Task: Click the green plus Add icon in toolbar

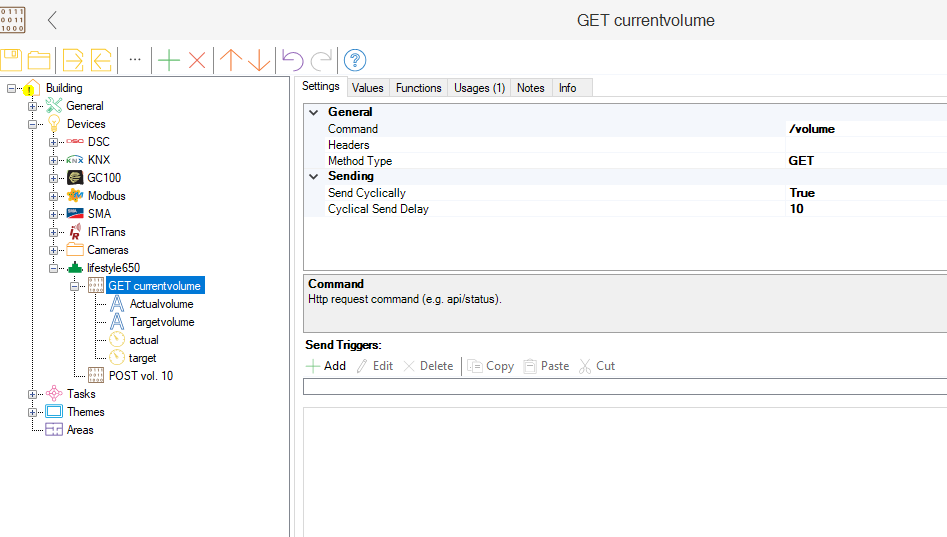Action: [x=169, y=60]
